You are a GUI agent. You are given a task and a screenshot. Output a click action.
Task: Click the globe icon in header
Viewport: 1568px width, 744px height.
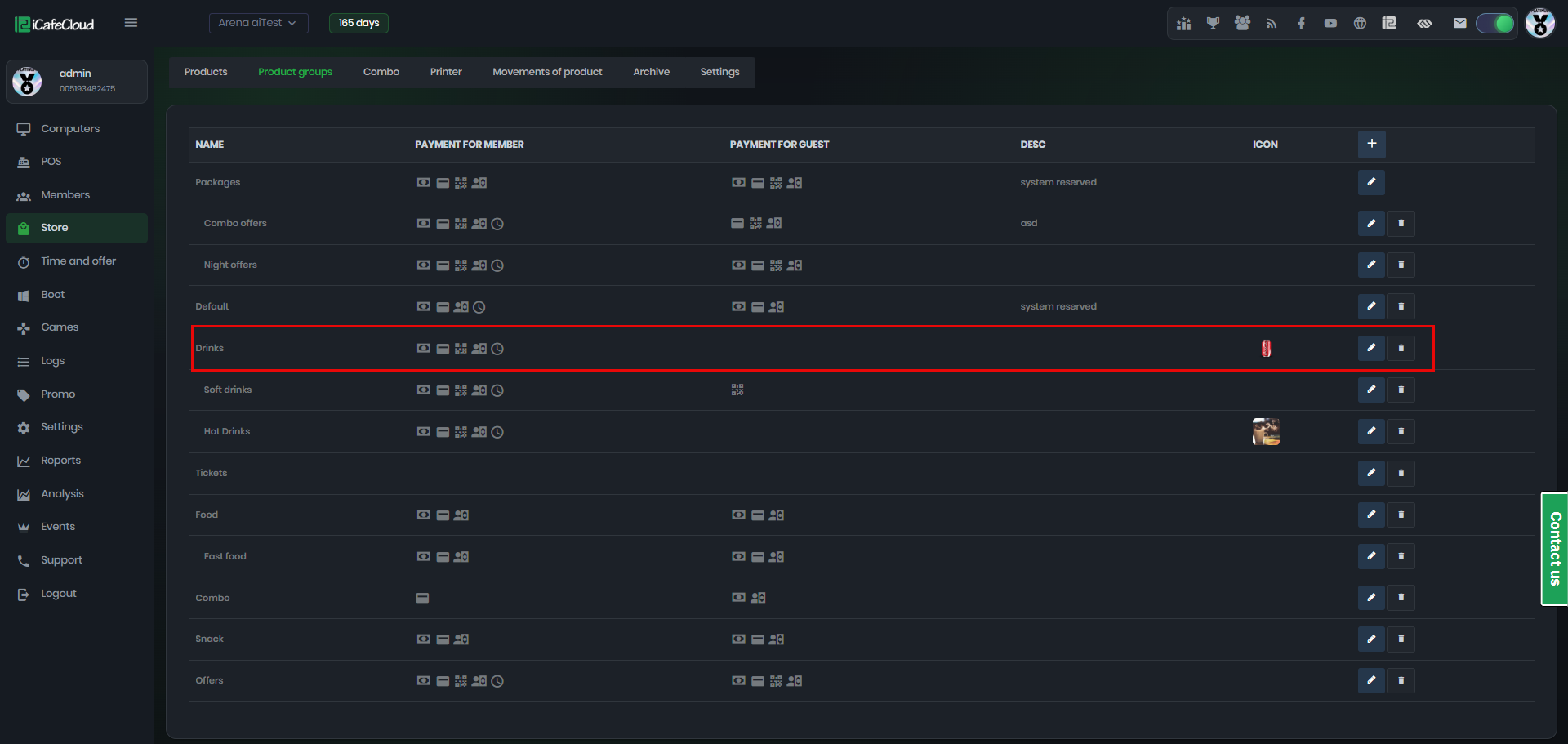(1360, 24)
